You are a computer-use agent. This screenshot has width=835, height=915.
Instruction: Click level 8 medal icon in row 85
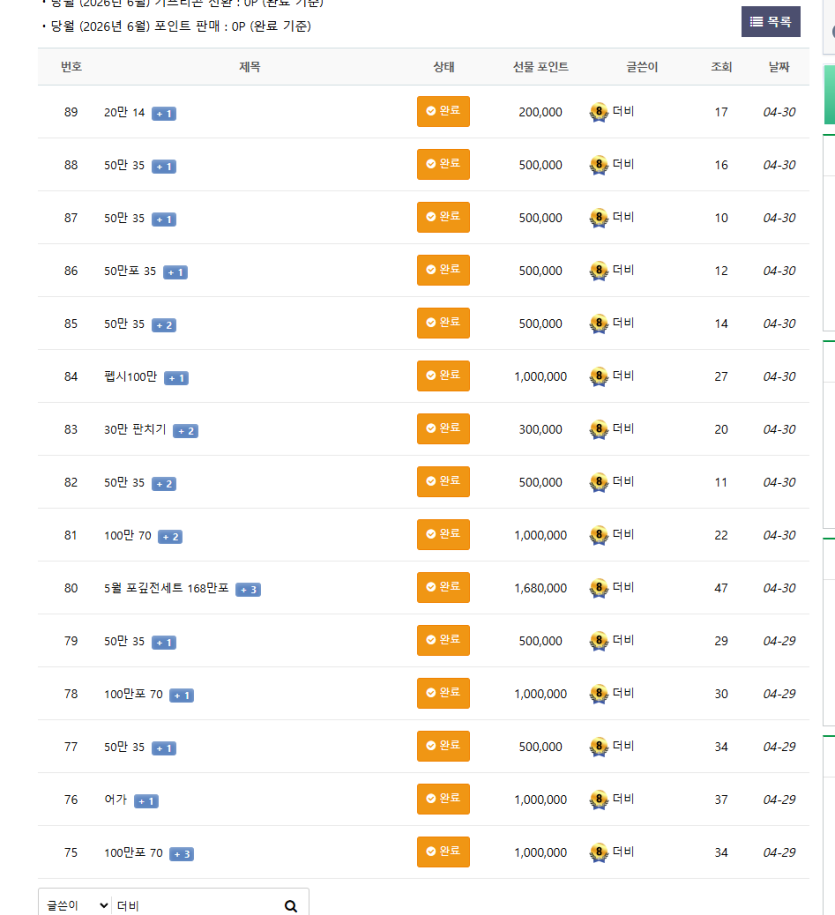[x=599, y=324]
